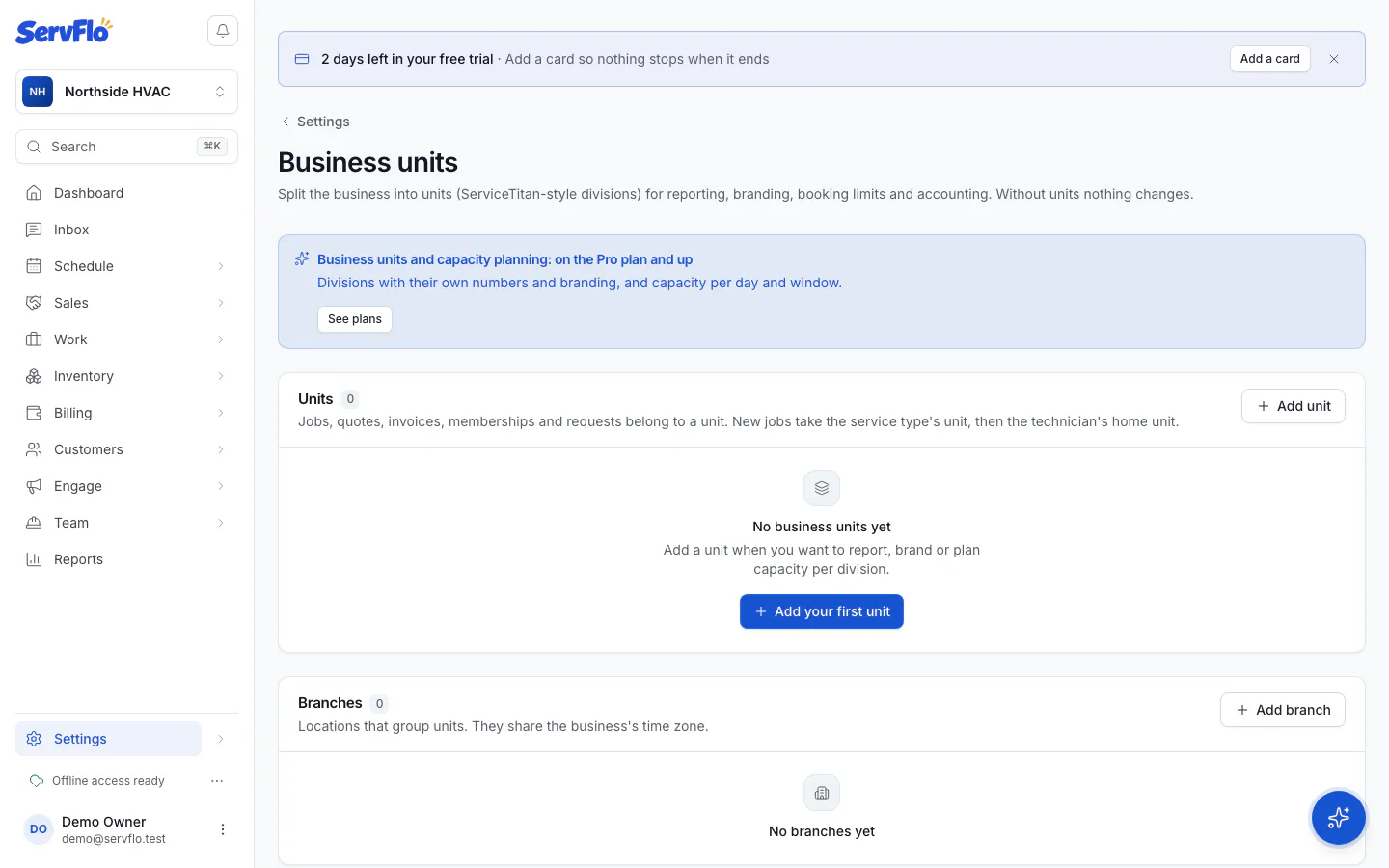
Task: Expand the Billing section chevron
Action: [x=221, y=413]
